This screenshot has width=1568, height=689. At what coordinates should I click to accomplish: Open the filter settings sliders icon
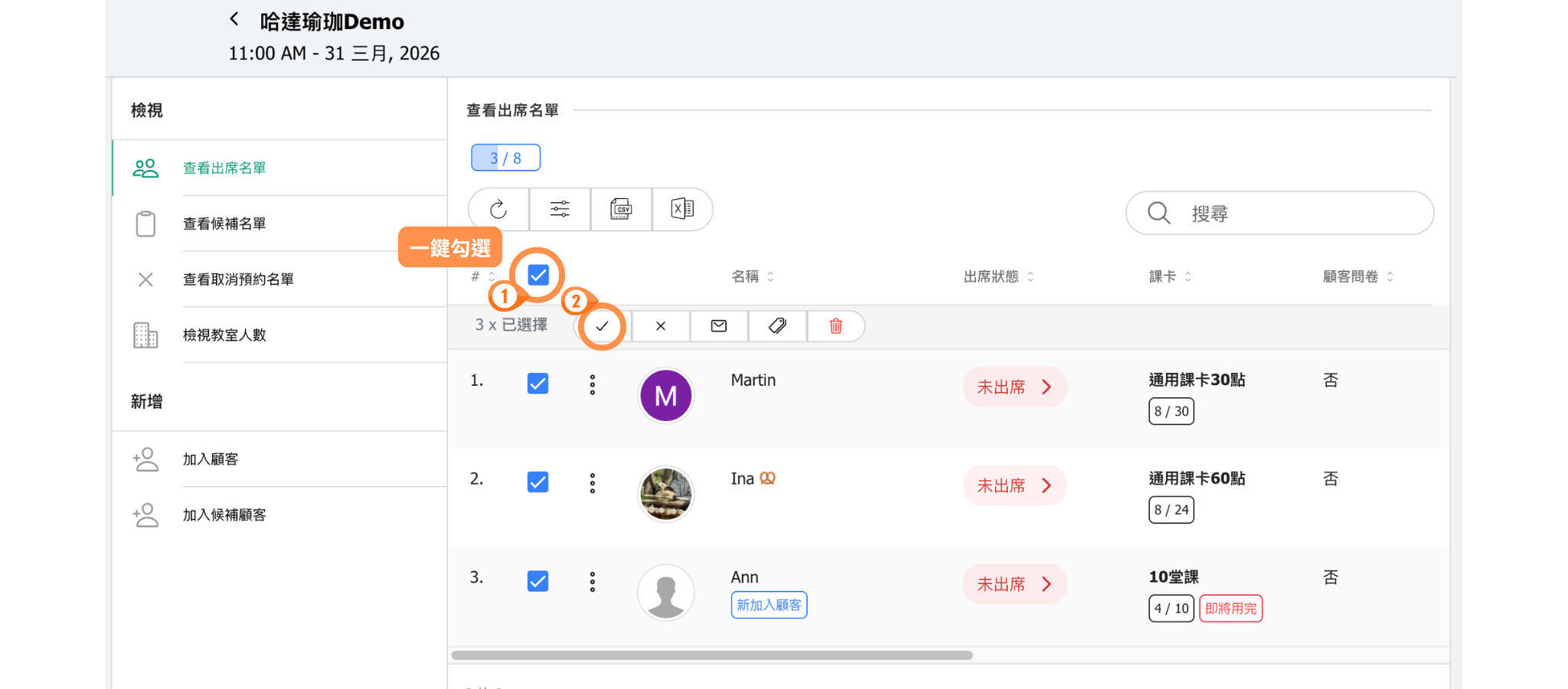(560, 210)
